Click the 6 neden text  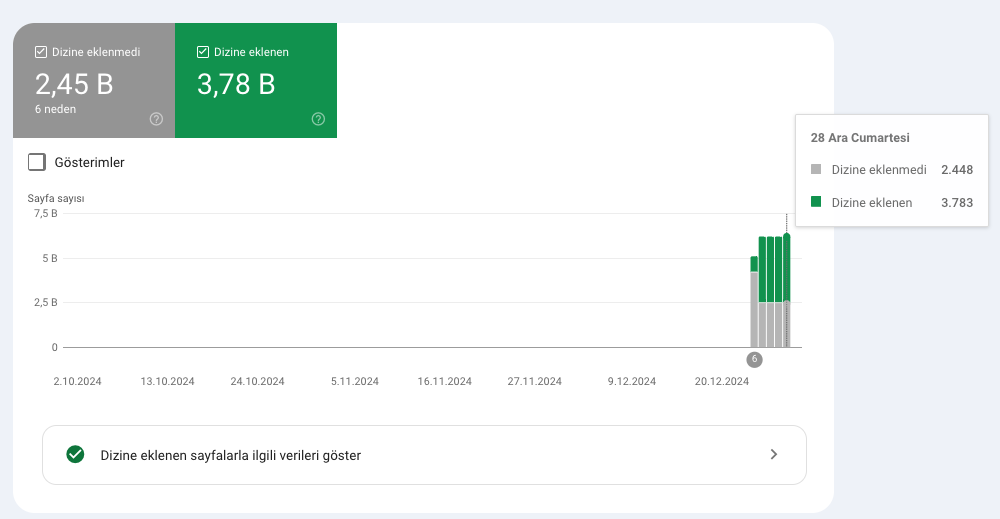tap(55, 109)
